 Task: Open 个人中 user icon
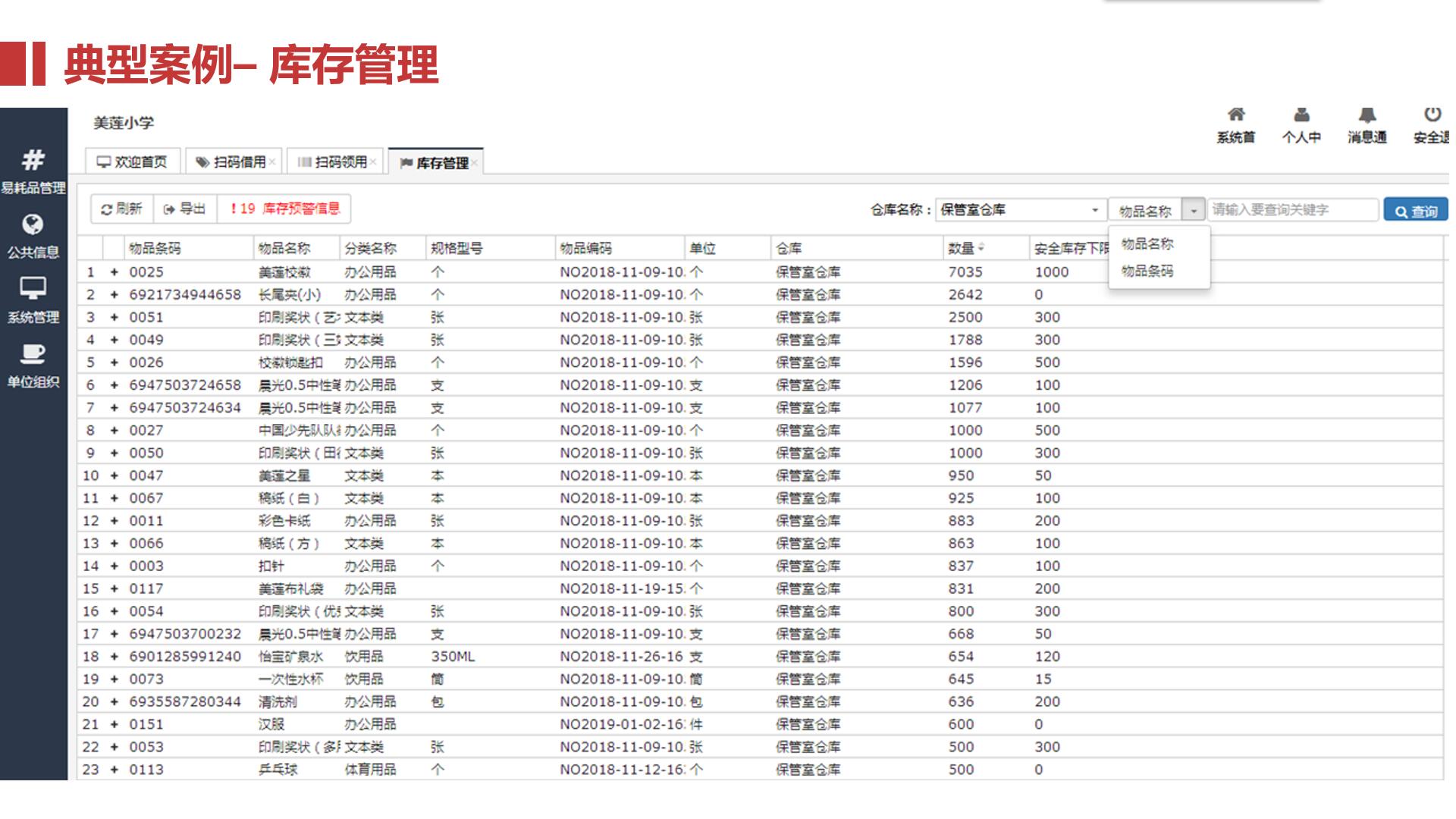1301,115
